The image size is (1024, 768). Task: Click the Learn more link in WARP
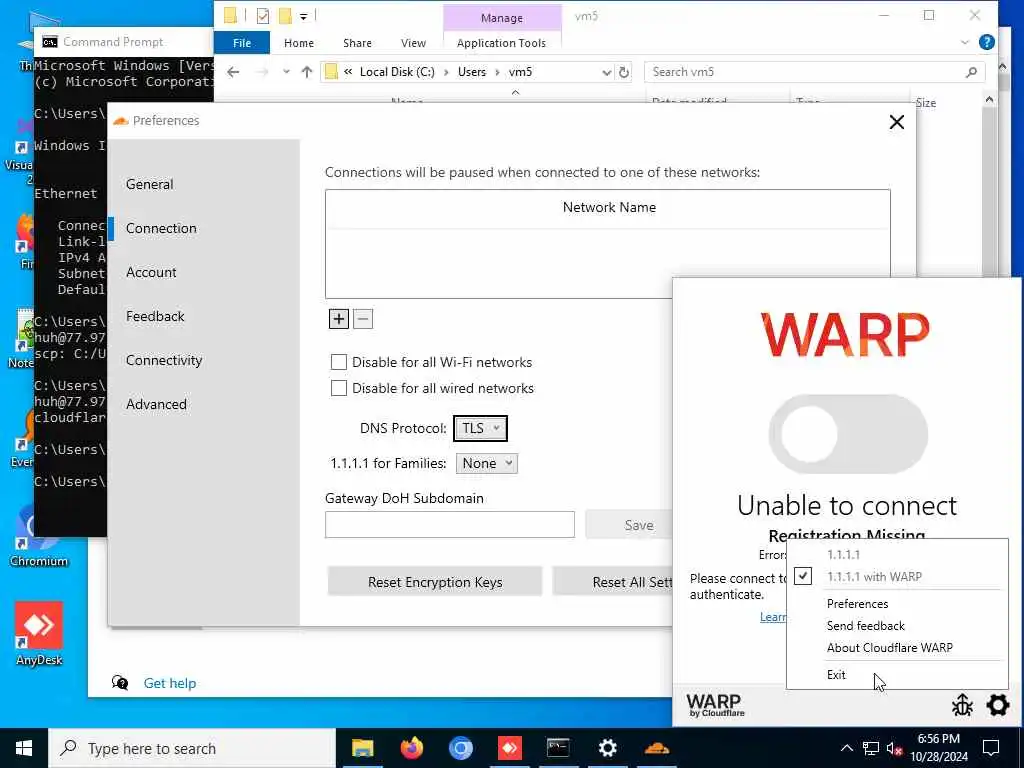773,617
